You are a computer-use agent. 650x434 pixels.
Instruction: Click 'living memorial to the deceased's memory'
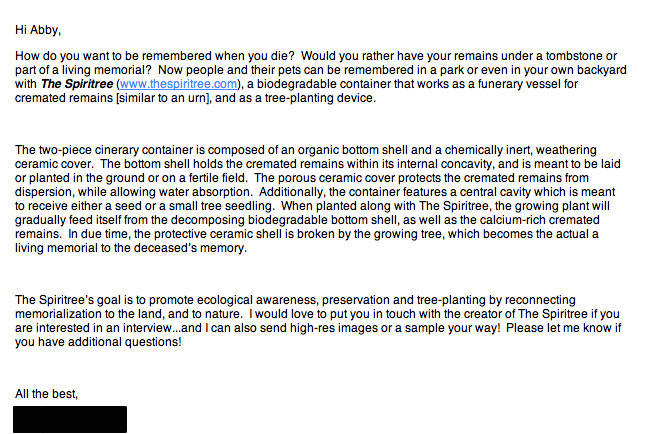[131, 248]
